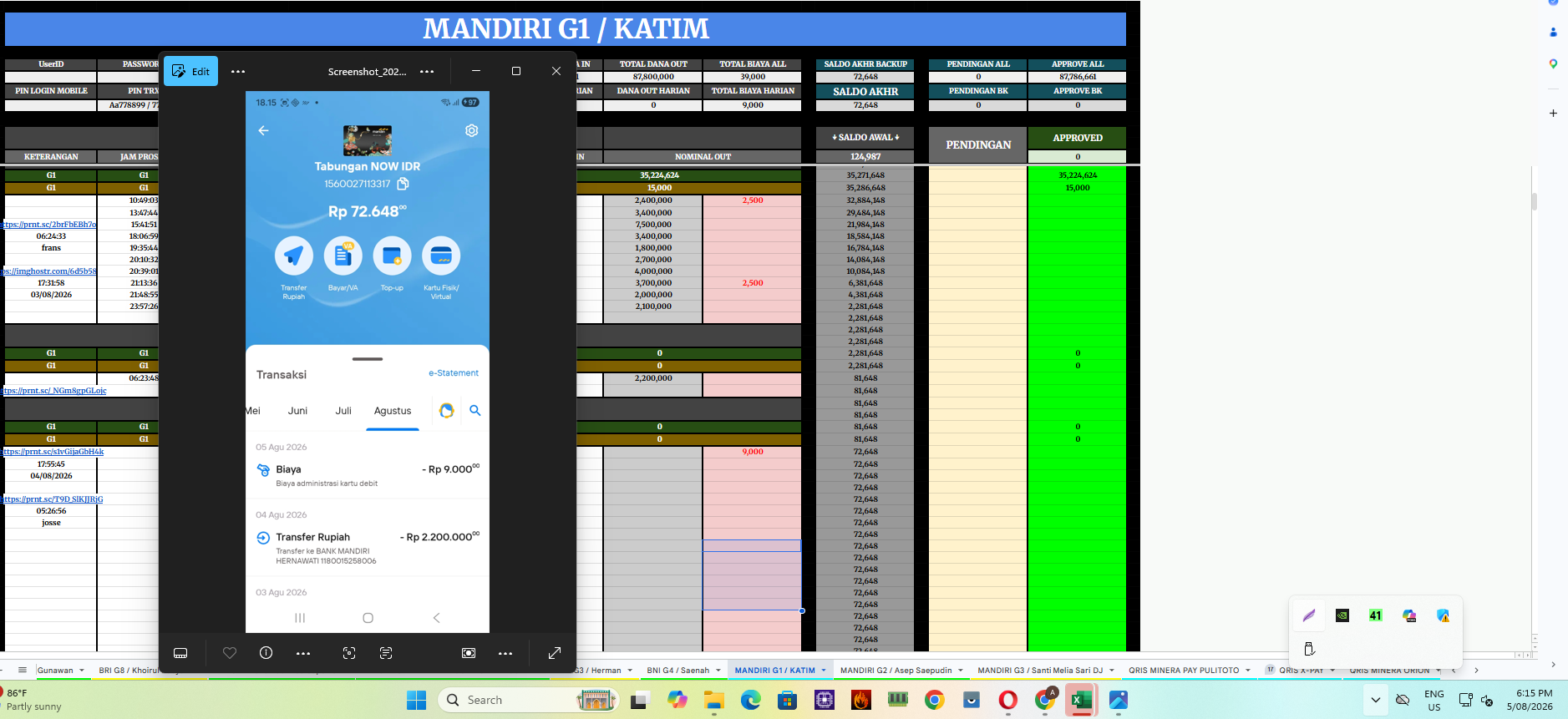Open the ellipsis menu next to the info icon

(303, 653)
